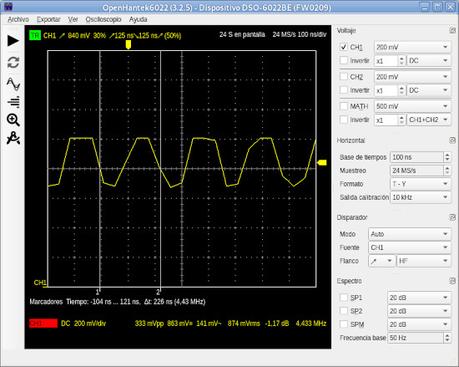The image size is (459, 367).
Task: Open the trigger Modo Auto dropdown
Action: pos(410,234)
